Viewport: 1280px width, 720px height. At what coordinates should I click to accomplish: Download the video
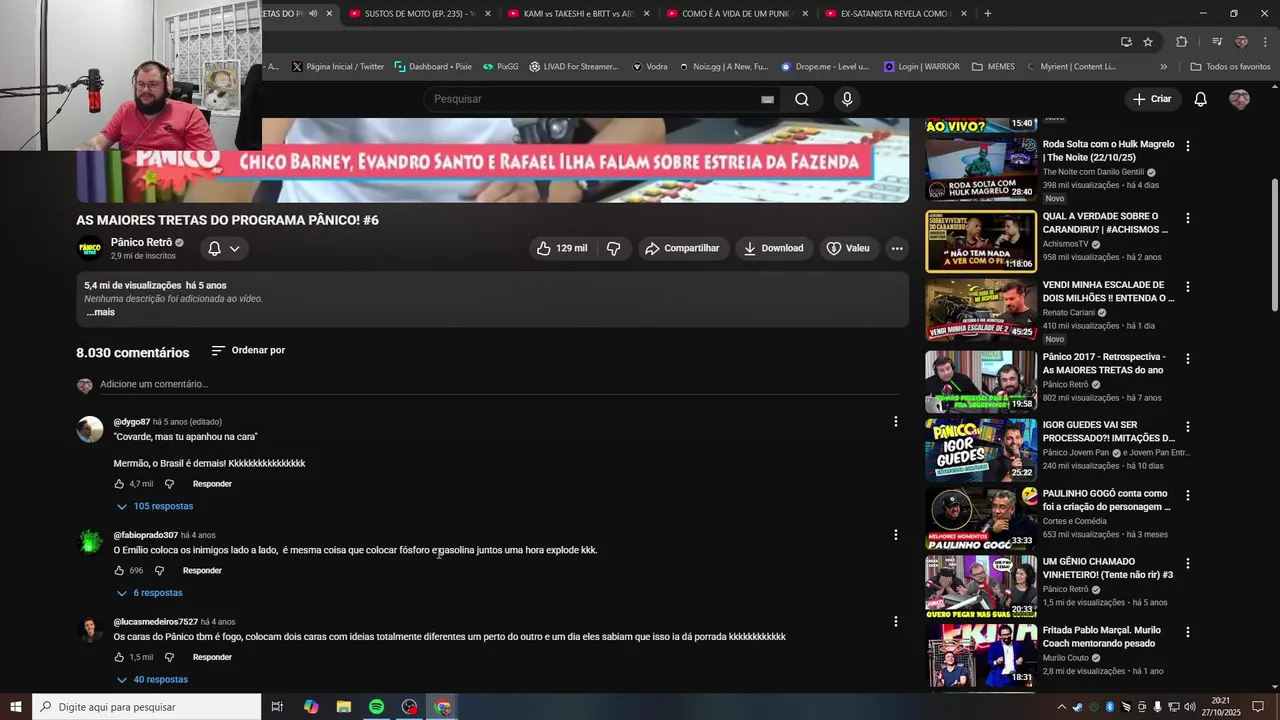(x=775, y=248)
